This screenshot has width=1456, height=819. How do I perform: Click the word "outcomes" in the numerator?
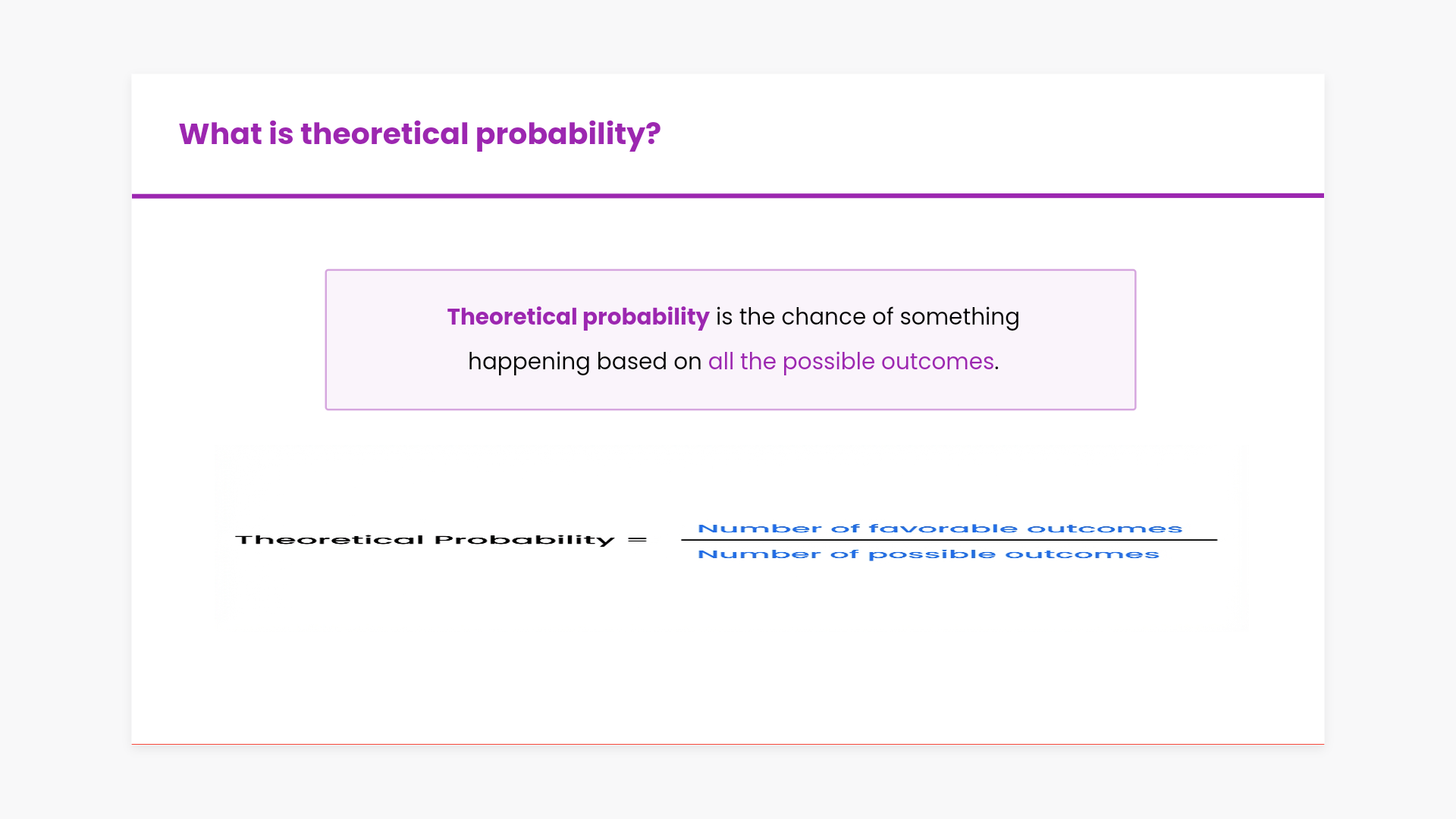click(1104, 529)
